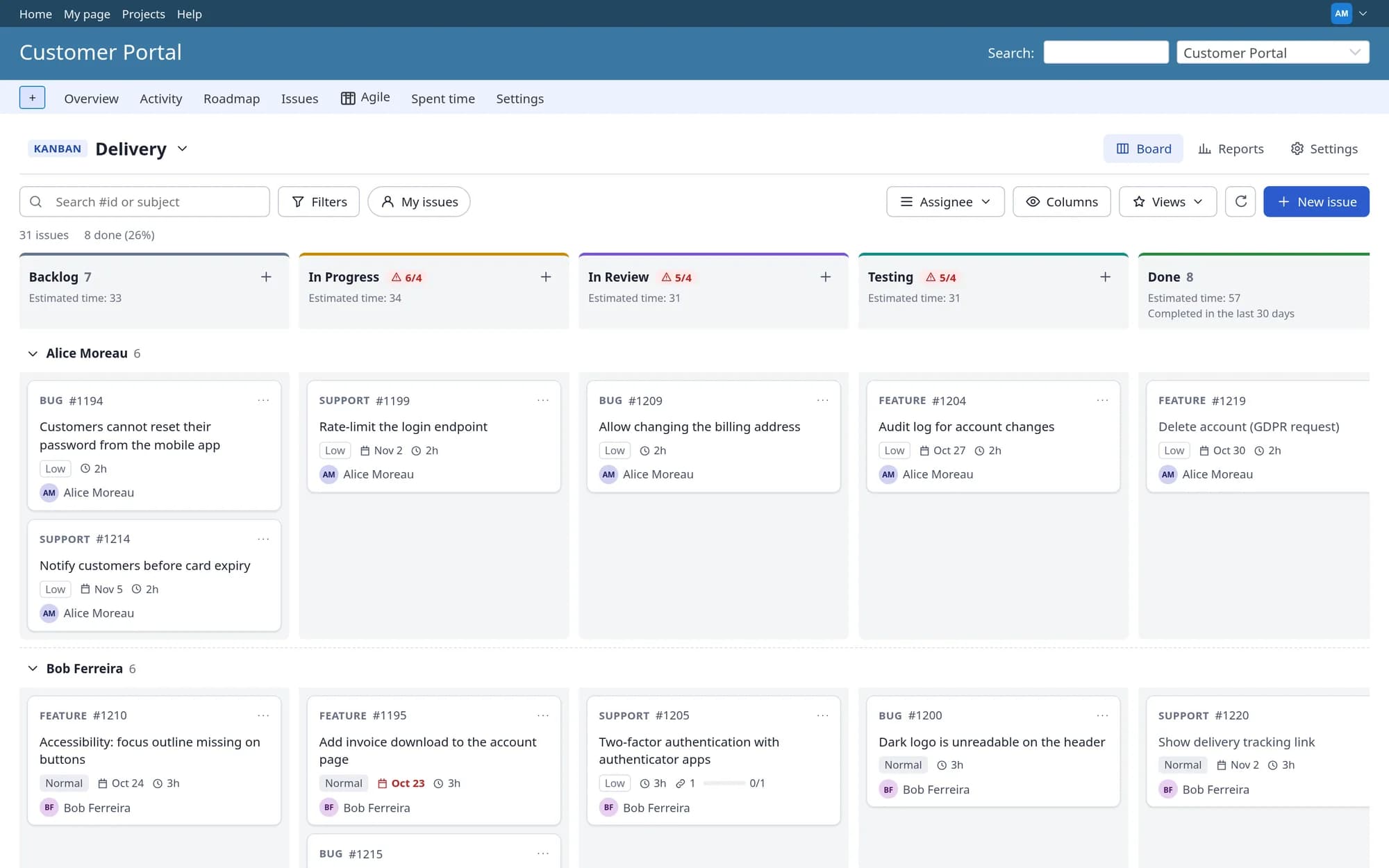The height and width of the screenshot is (868, 1389).
Task: Open board Settings with gear icon
Action: tap(1324, 149)
